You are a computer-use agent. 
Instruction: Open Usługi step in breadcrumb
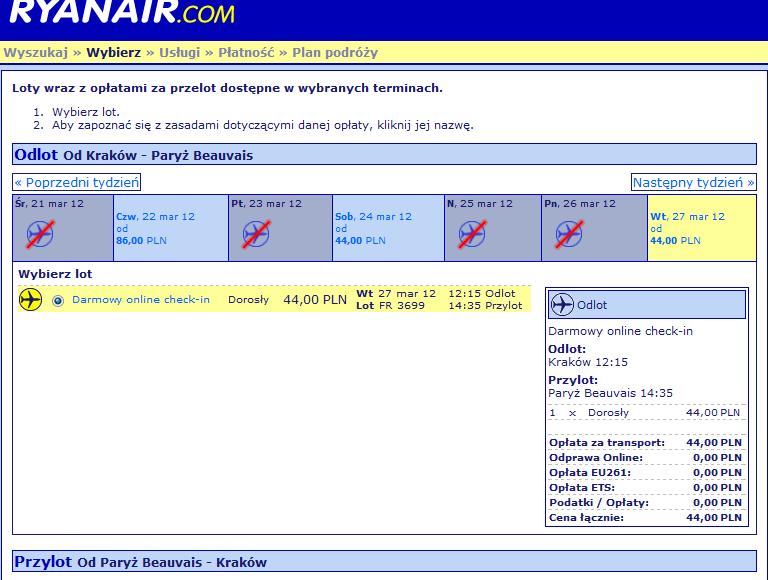(180, 52)
